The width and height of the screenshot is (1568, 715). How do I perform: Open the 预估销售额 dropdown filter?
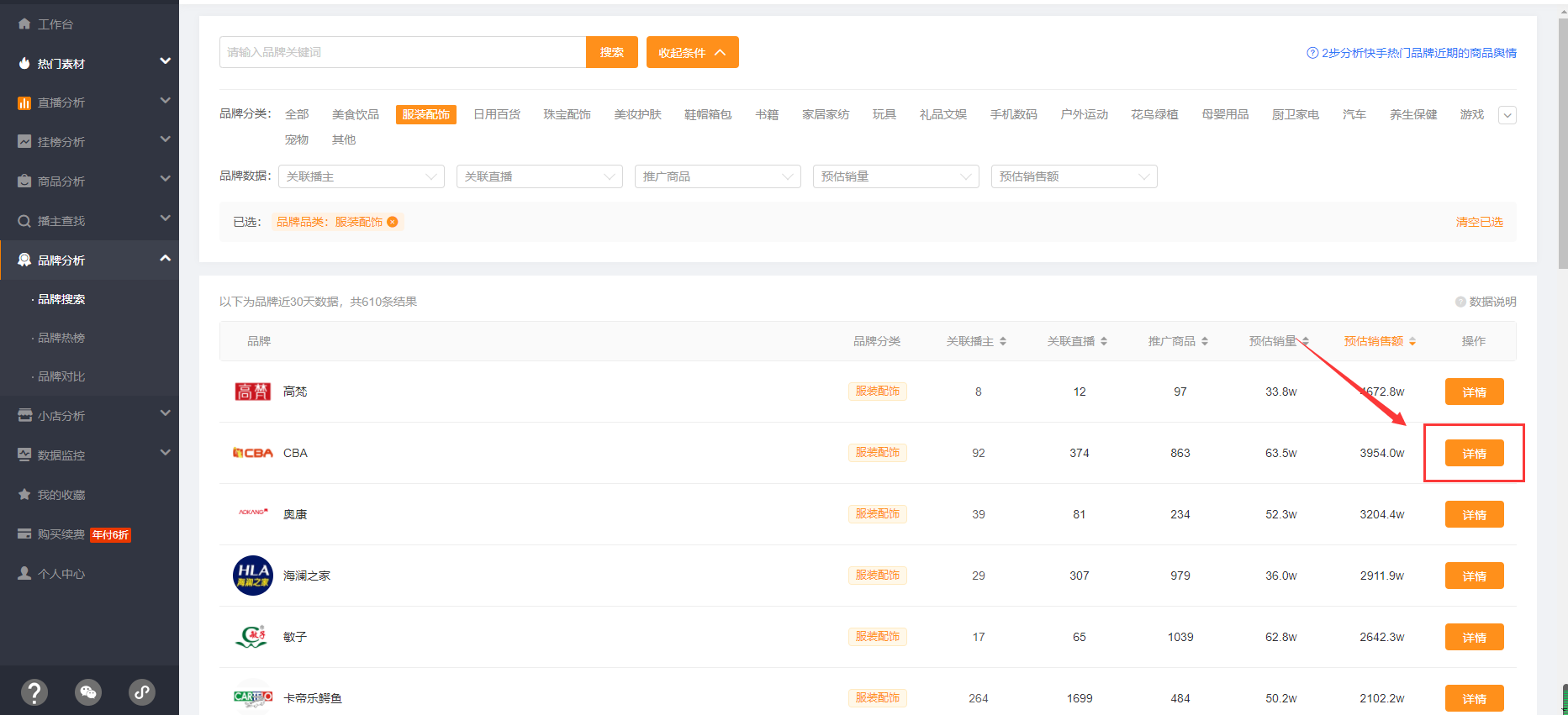click(1074, 176)
